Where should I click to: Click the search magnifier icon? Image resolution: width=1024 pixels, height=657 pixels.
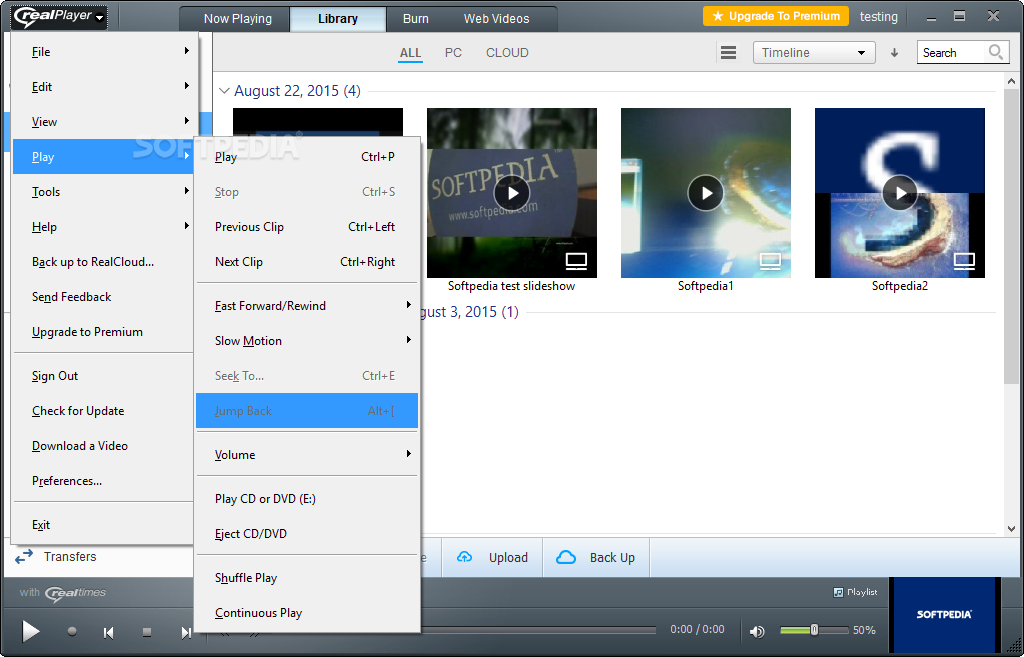pos(996,52)
